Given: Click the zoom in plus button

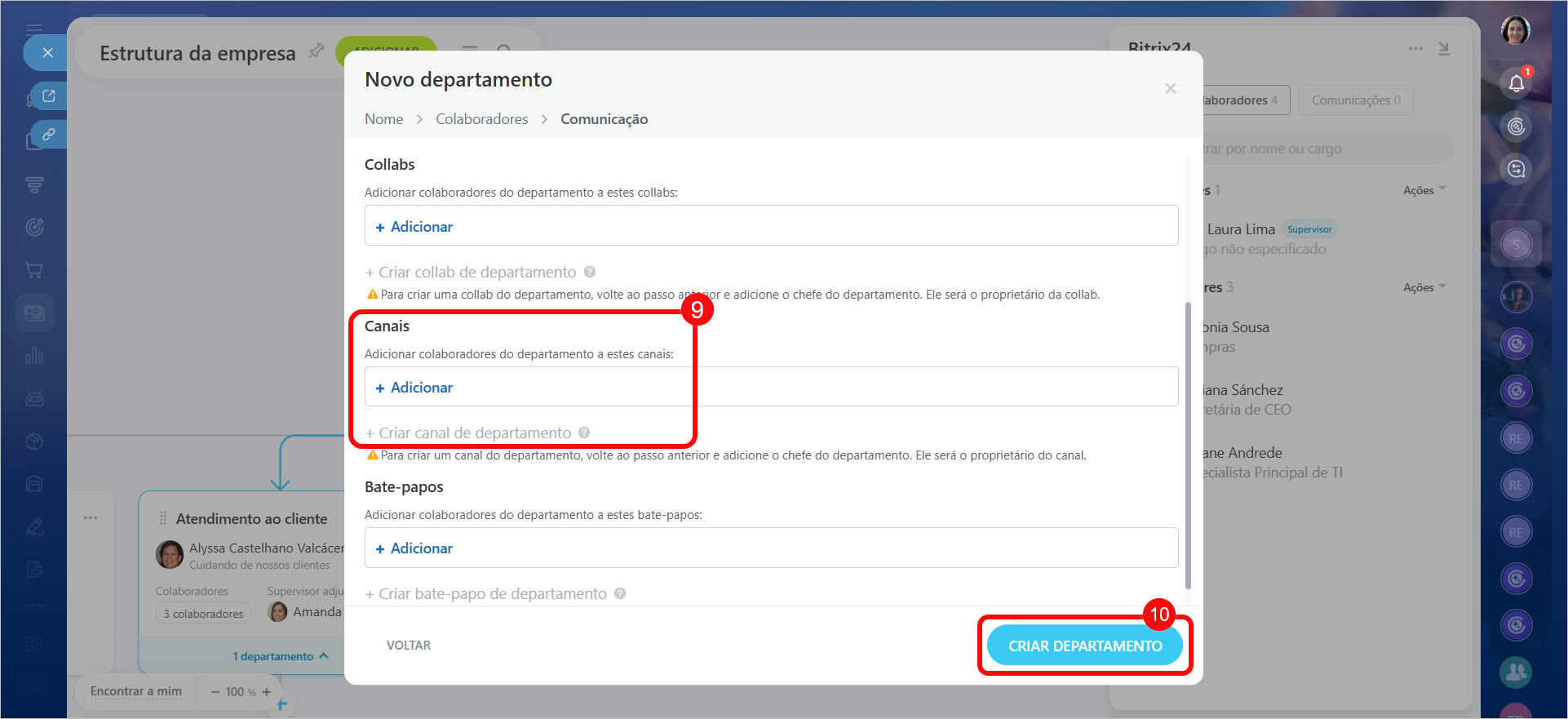Looking at the screenshot, I should click(266, 692).
